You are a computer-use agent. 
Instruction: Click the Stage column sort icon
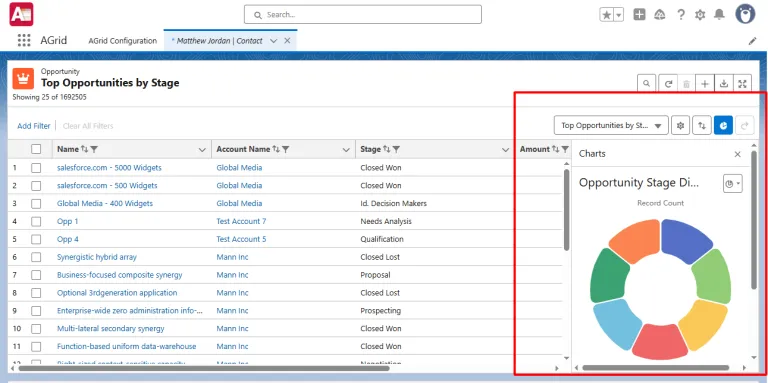(x=387, y=149)
